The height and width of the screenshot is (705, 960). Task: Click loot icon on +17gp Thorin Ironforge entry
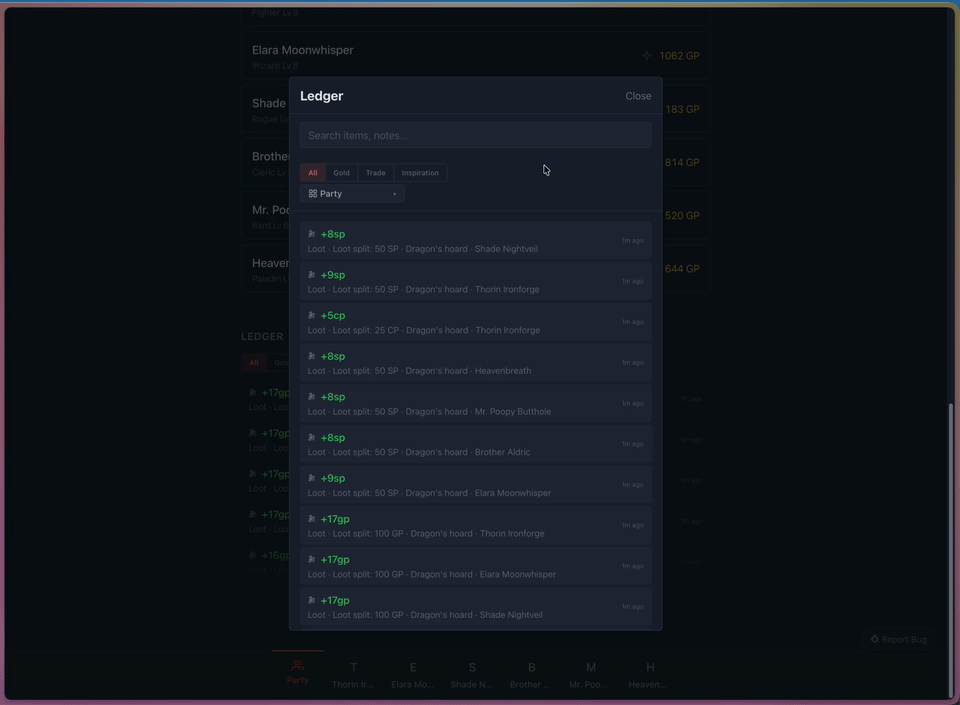(x=312, y=519)
